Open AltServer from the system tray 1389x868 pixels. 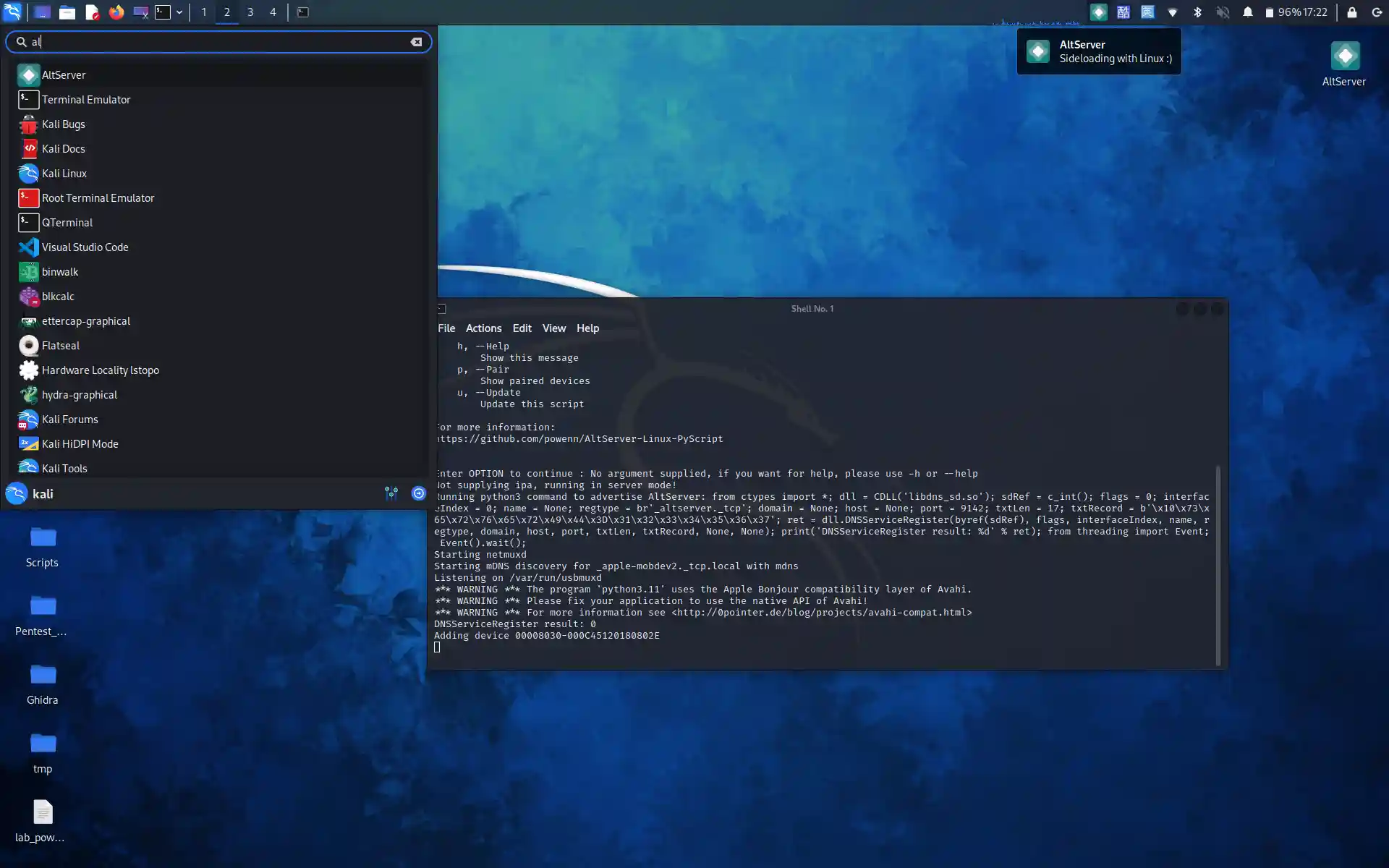pos(1099,12)
